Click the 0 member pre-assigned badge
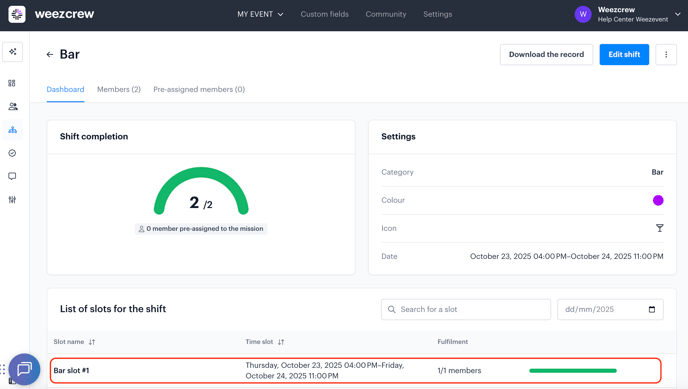The width and height of the screenshot is (688, 389). (201, 228)
